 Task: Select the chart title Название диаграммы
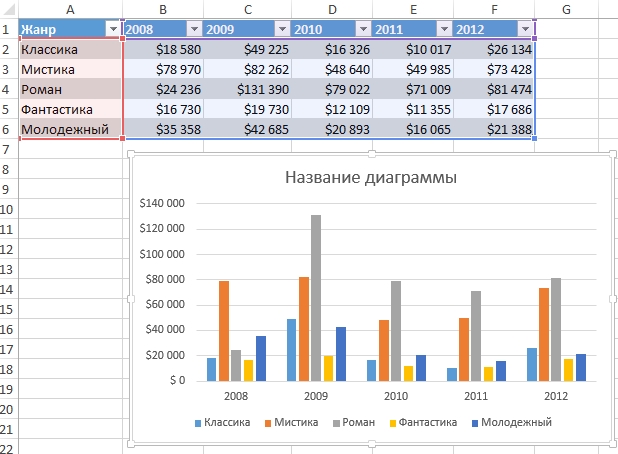(x=371, y=178)
